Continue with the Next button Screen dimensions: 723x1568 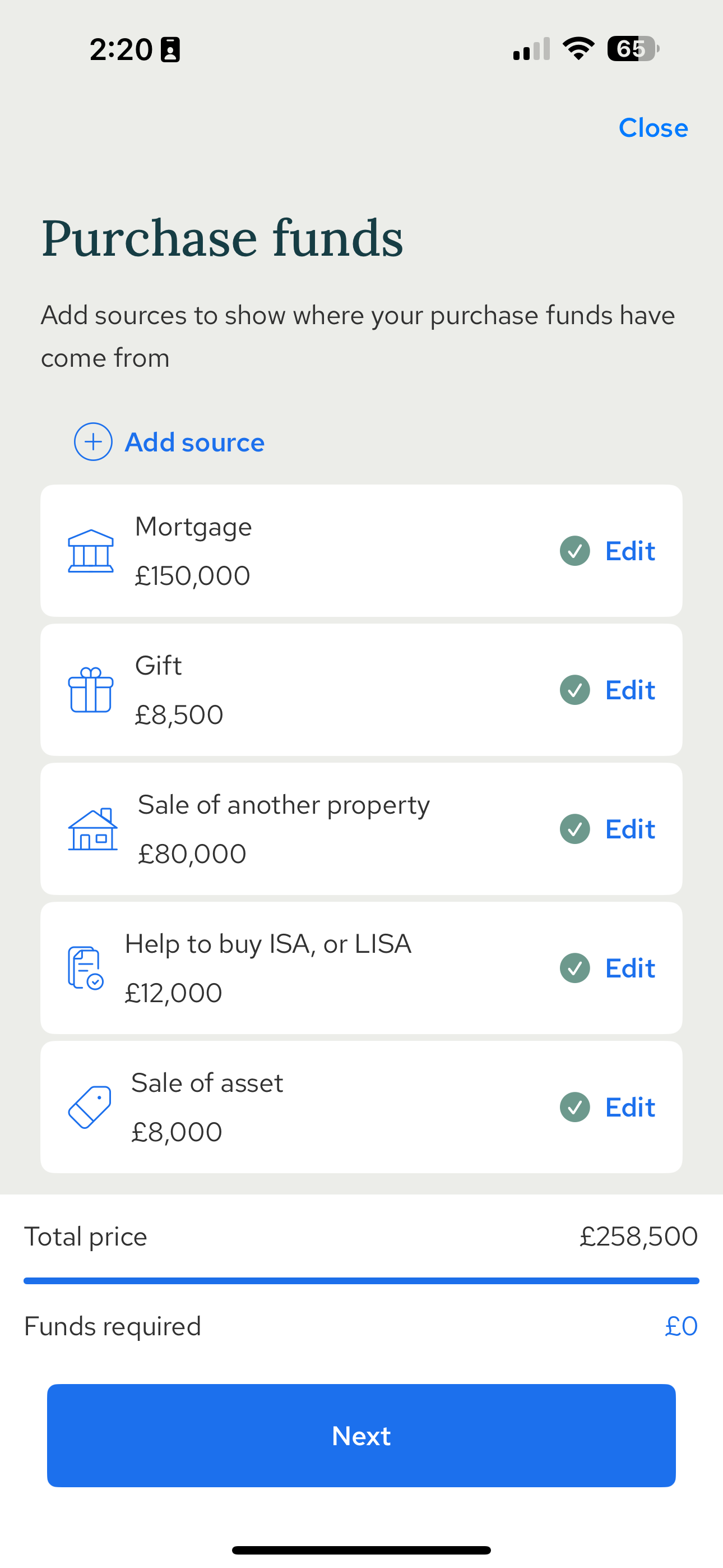click(361, 1435)
